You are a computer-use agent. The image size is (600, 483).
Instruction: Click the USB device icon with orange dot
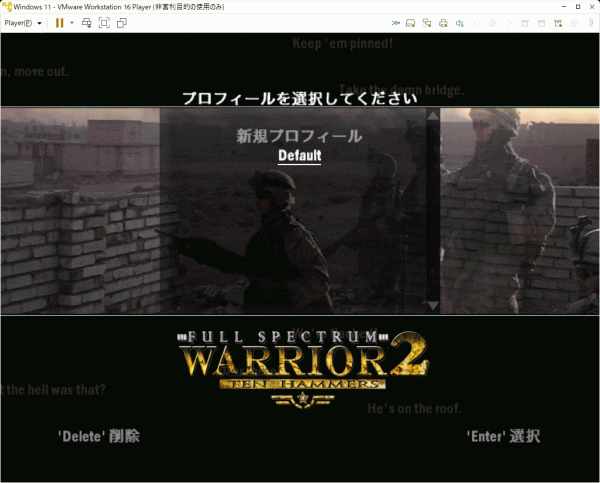[558, 23]
